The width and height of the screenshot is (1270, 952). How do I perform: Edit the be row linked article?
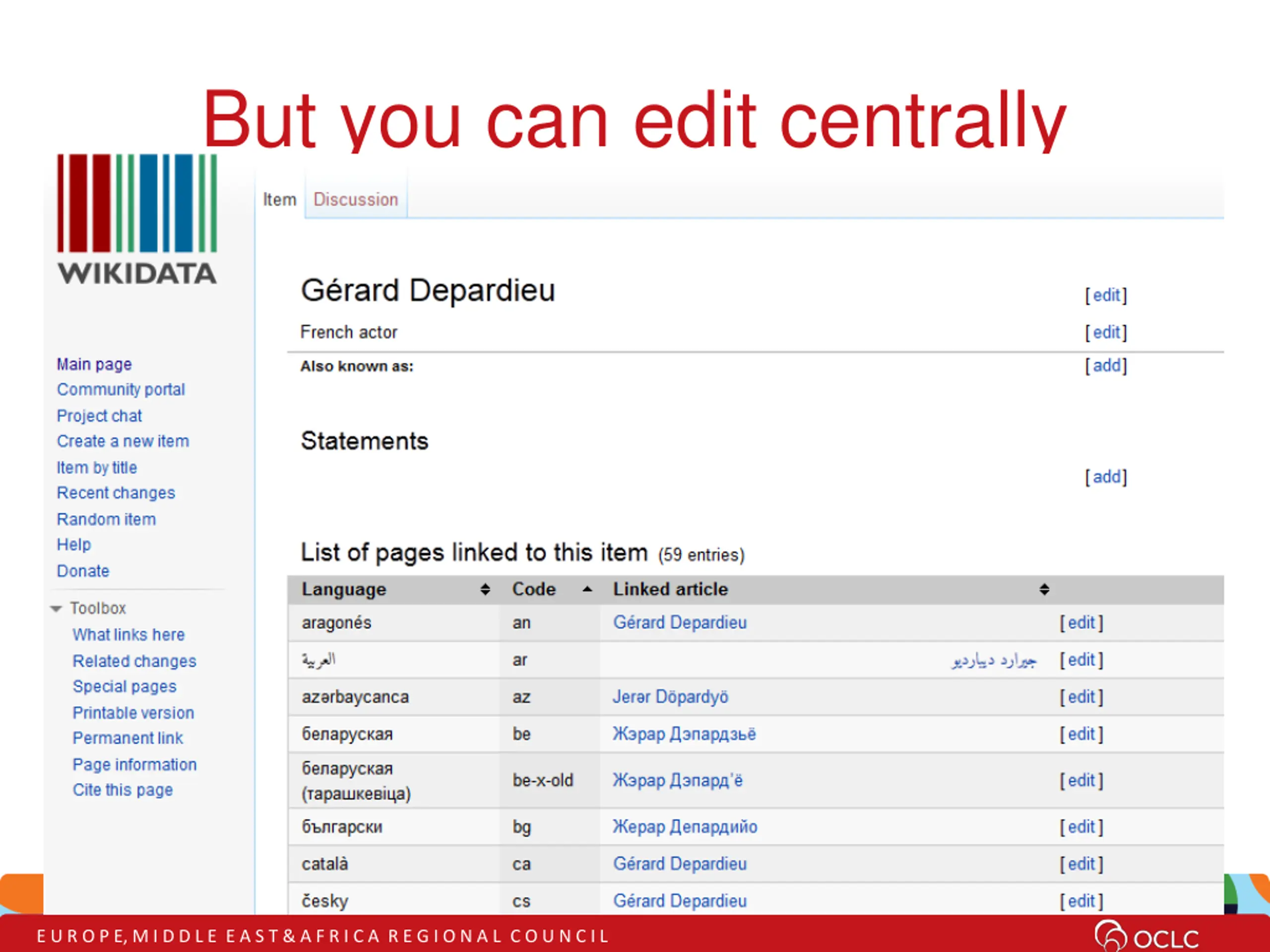[1081, 733]
